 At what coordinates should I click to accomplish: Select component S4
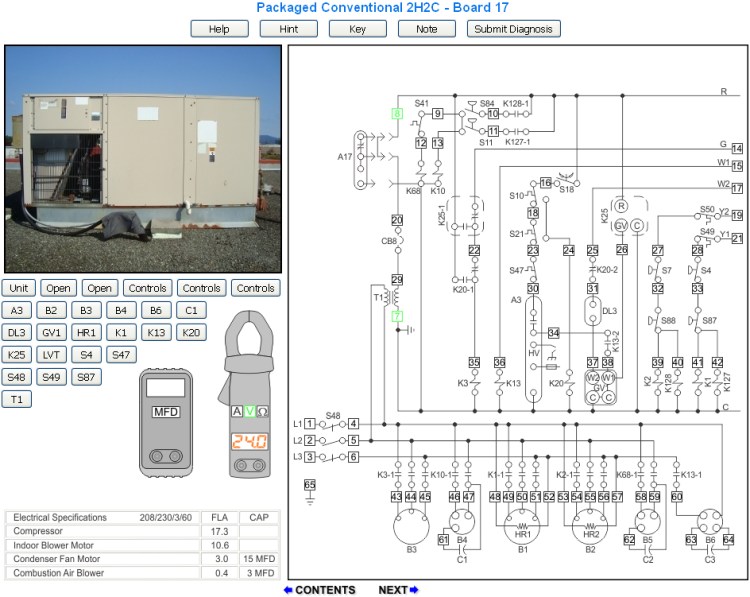pyautogui.click(x=86, y=355)
